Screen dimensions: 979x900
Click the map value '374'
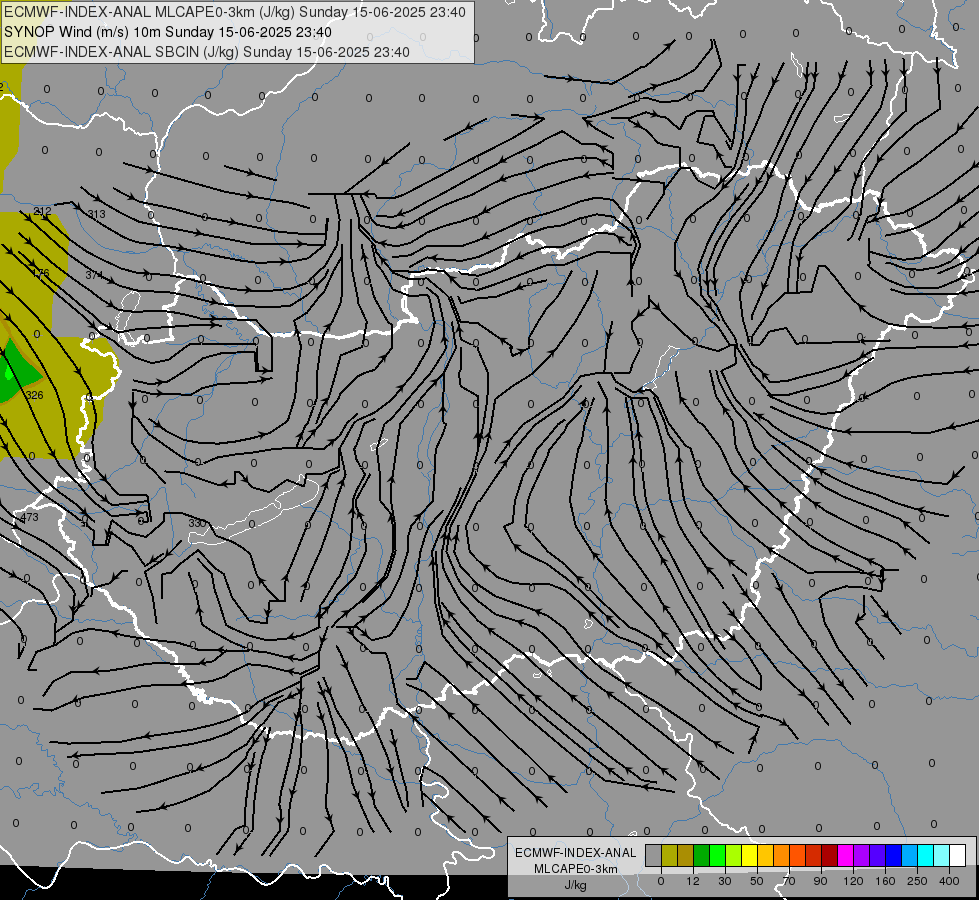(x=94, y=275)
